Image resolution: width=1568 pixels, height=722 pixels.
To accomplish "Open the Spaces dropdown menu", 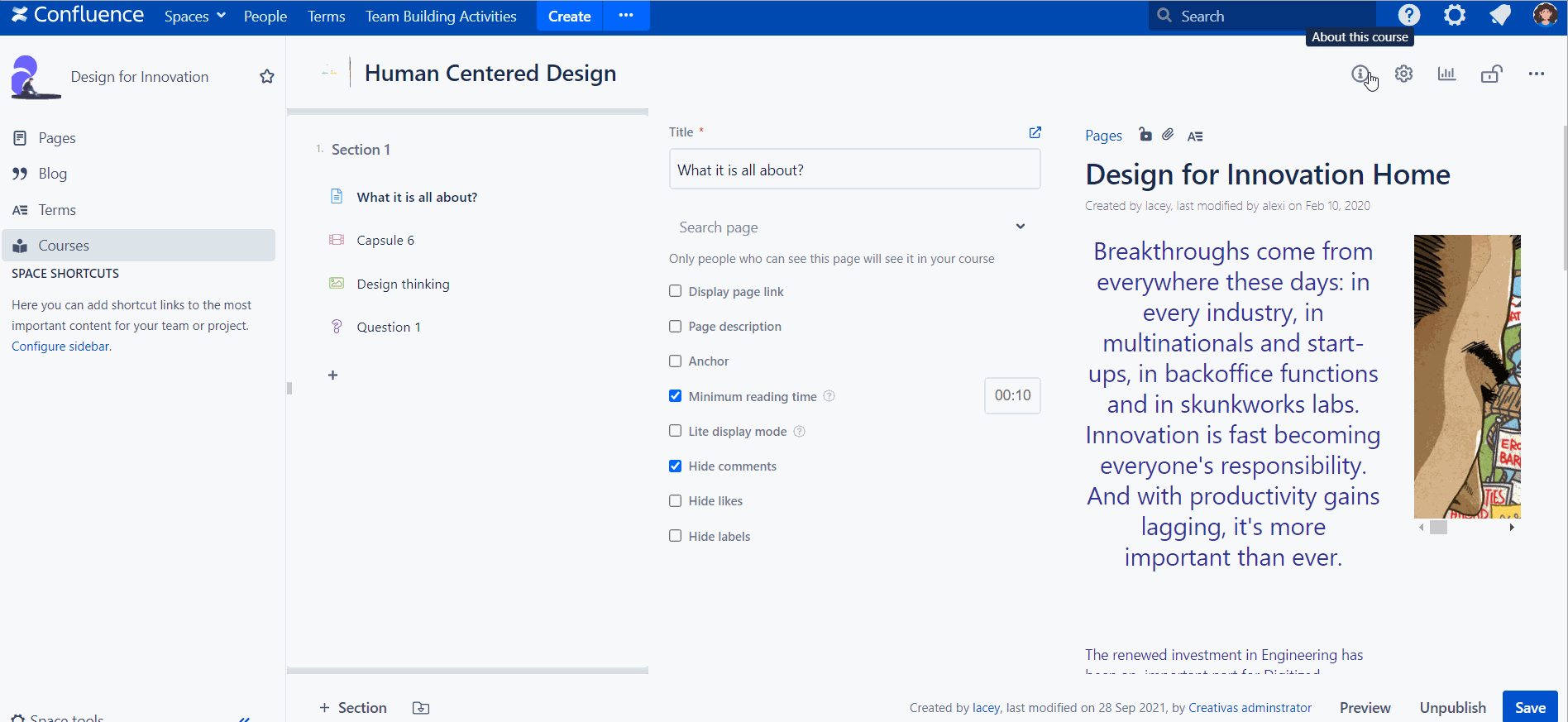I will (x=194, y=17).
